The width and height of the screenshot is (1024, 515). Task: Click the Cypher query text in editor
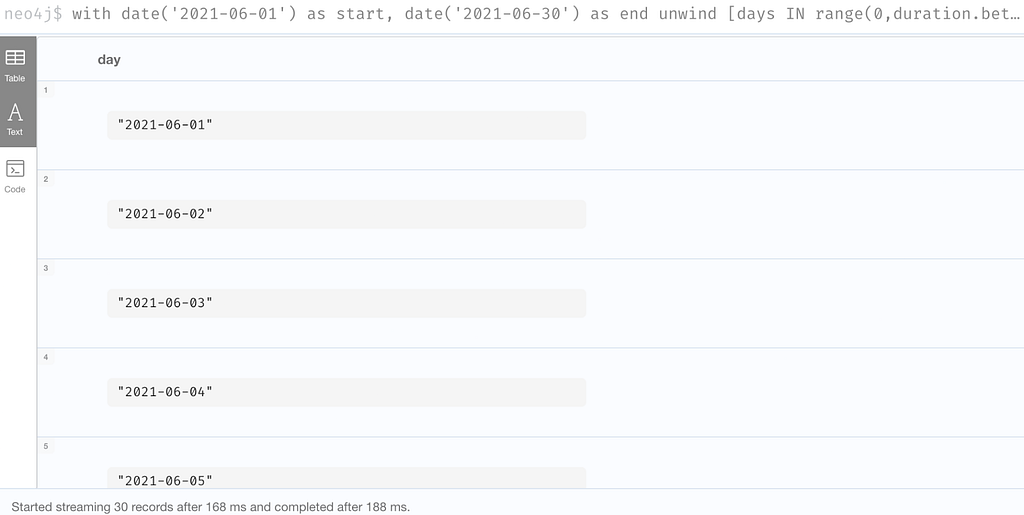546,14
